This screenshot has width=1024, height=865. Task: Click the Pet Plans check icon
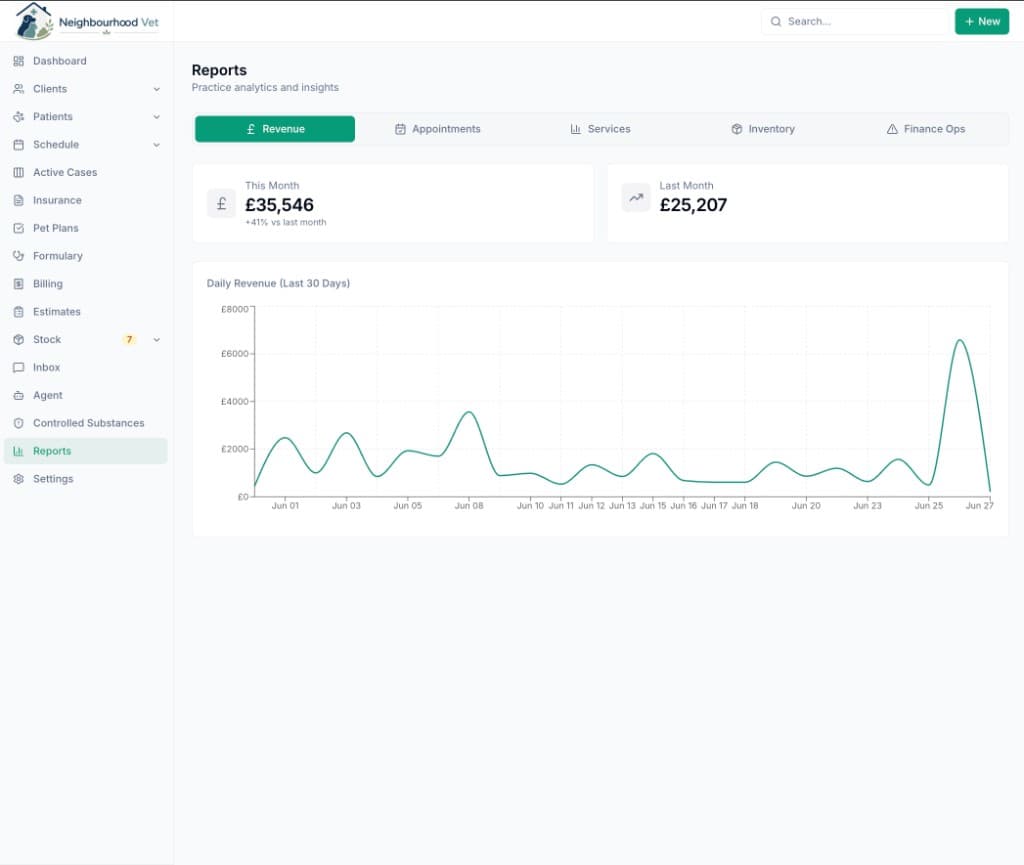[18, 228]
